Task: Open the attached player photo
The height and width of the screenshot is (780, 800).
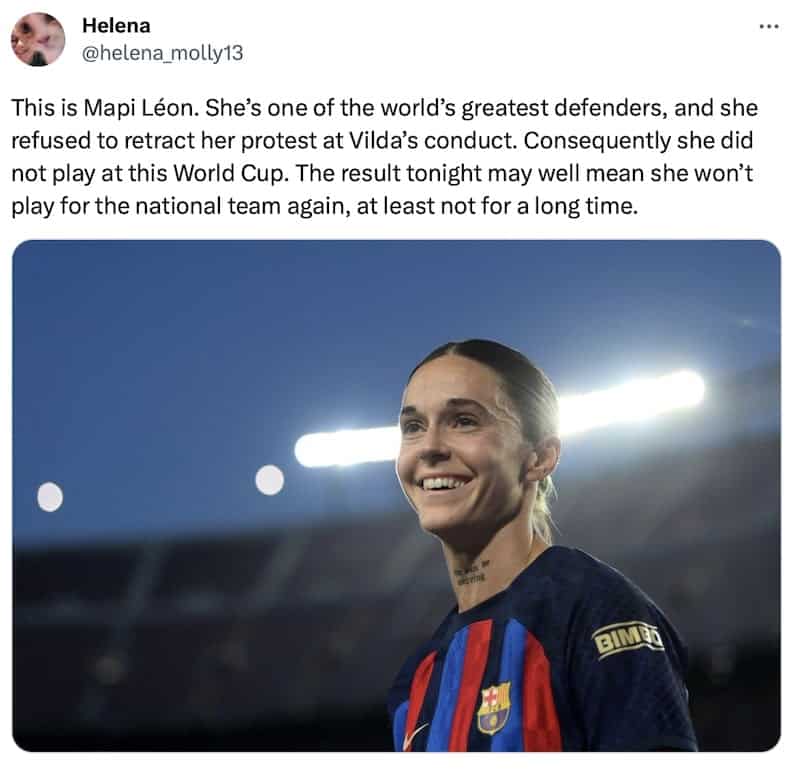Action: [396, 495]
